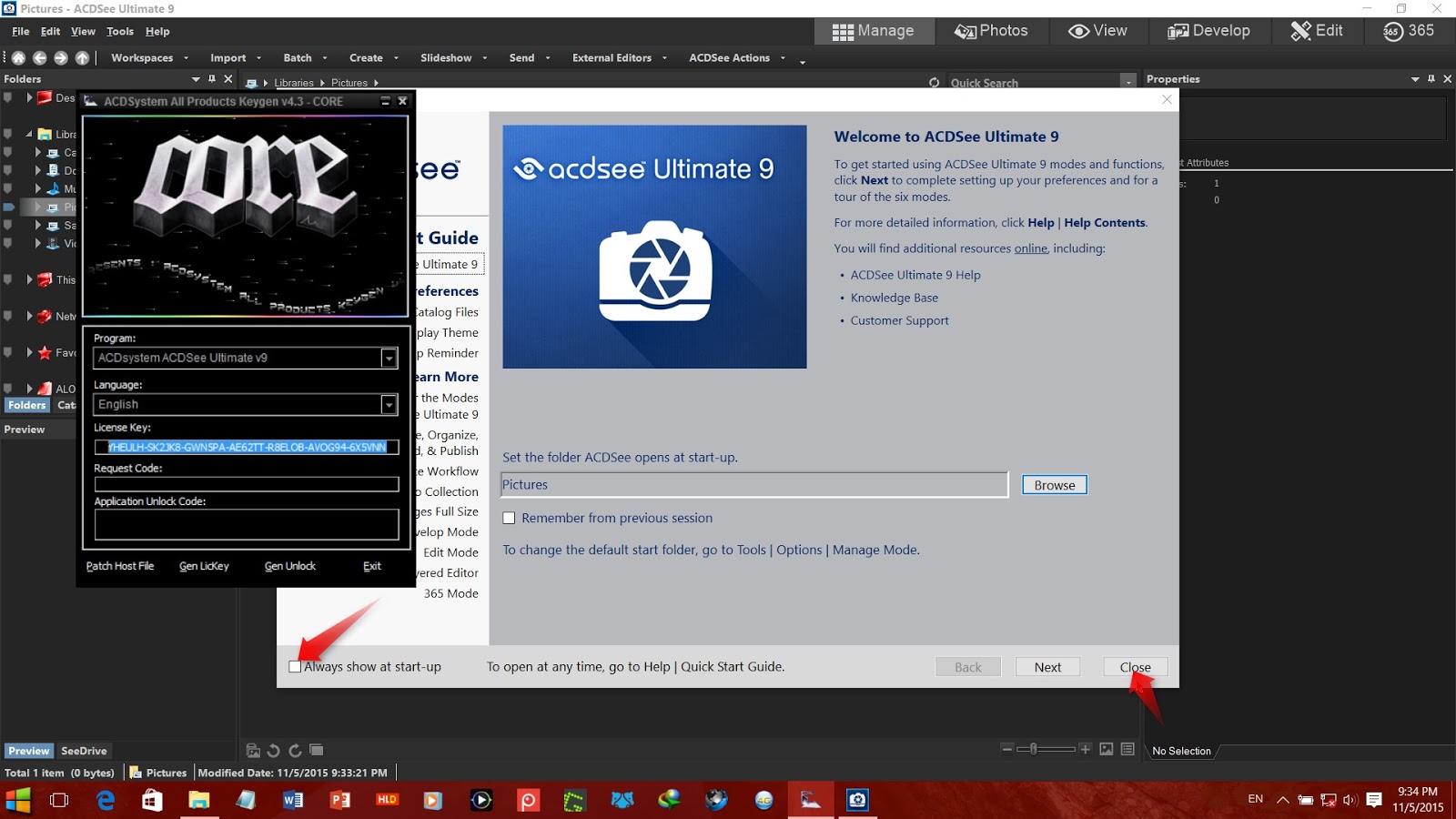The height and width of the screenshot is (819, 1456).
Task: Open the Slideshow dropdown menu
Action: (453, 57)
